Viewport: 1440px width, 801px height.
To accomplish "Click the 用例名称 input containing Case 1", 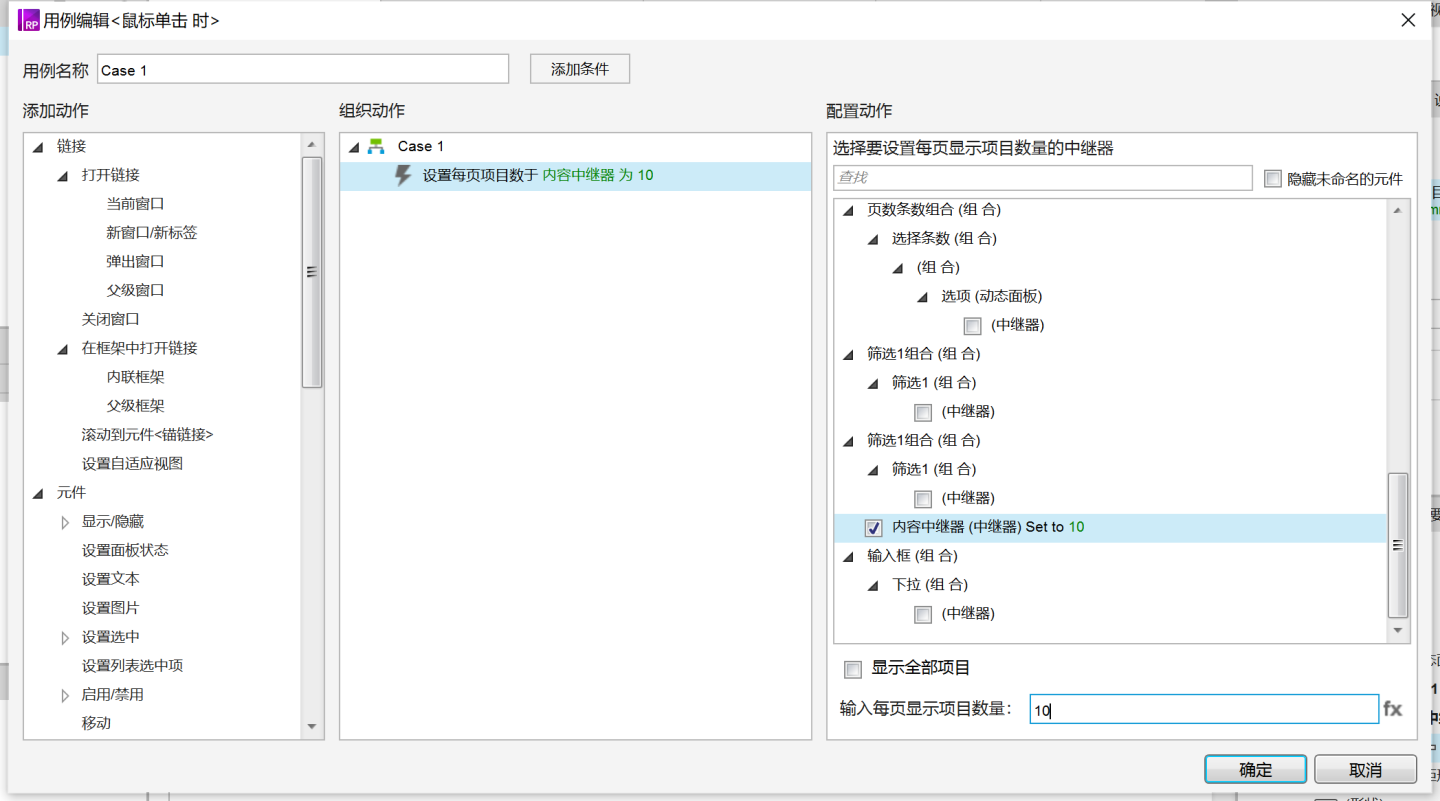I will click(303, 69).
